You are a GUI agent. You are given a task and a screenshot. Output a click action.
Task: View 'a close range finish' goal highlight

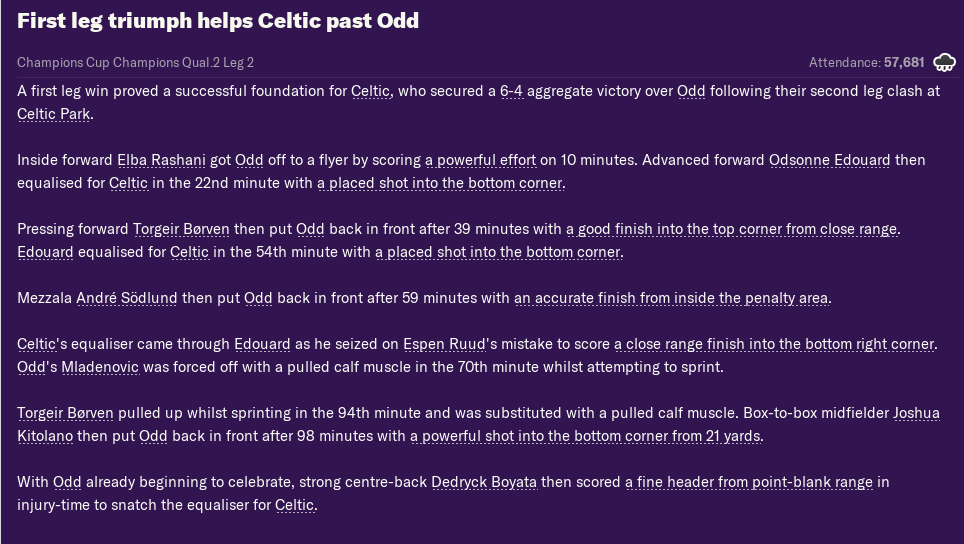(774, 344)
